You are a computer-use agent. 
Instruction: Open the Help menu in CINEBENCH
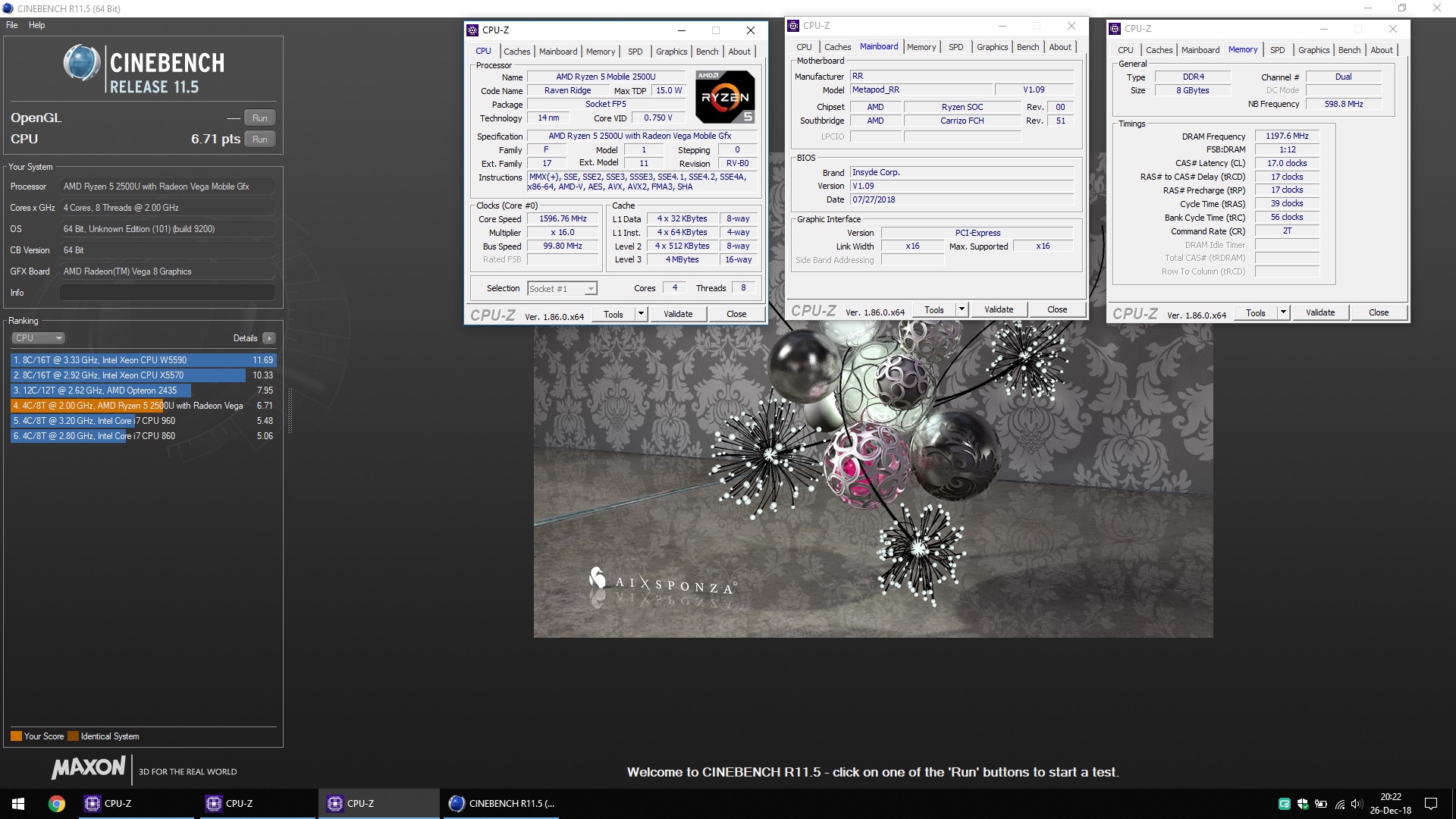(37, 25)
